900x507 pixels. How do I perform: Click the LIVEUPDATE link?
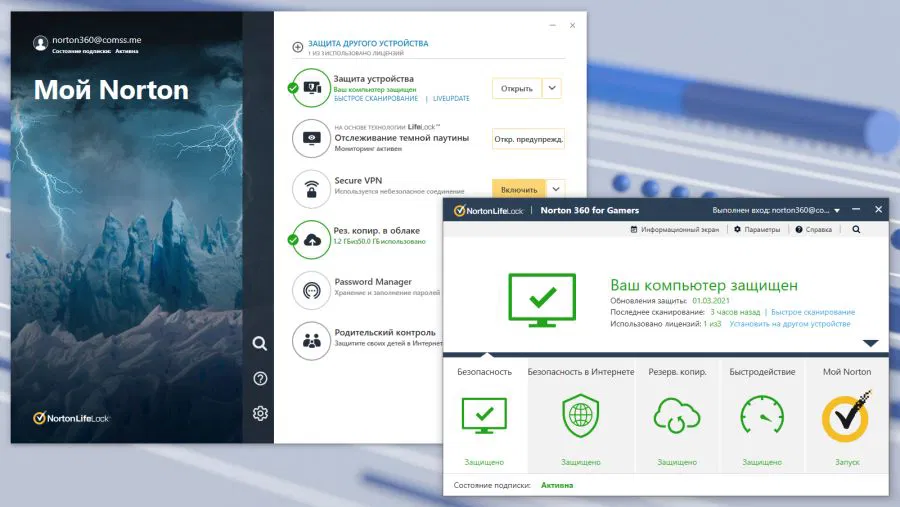[x=451, y=99]
